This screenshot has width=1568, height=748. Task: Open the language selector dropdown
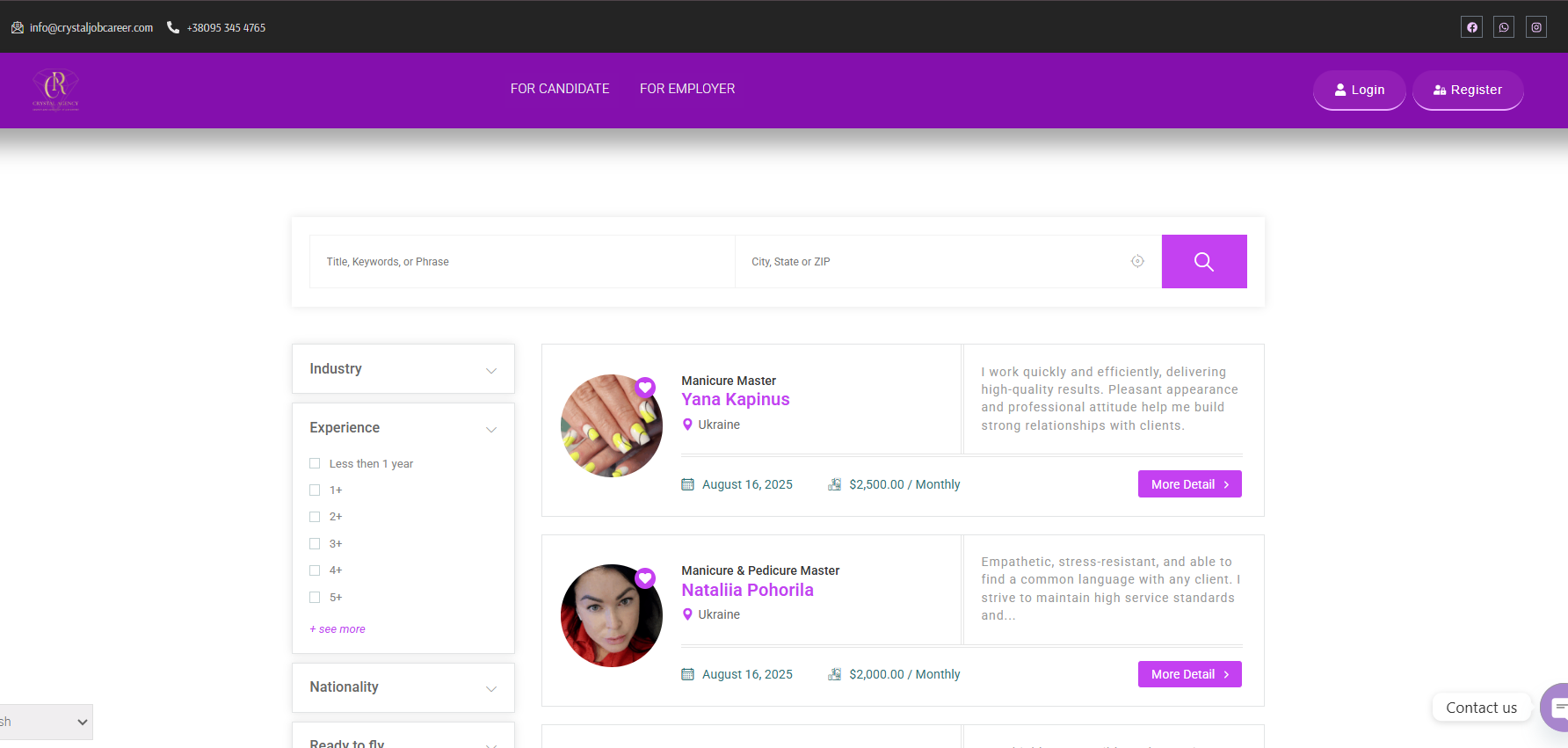tap(46, 722)
